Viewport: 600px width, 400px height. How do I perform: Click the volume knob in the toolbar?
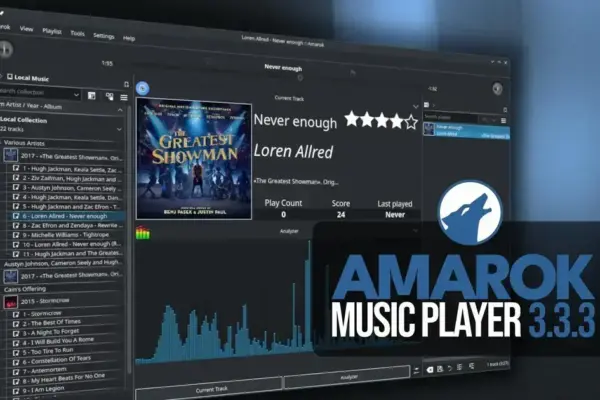click(x=497, y=89)
